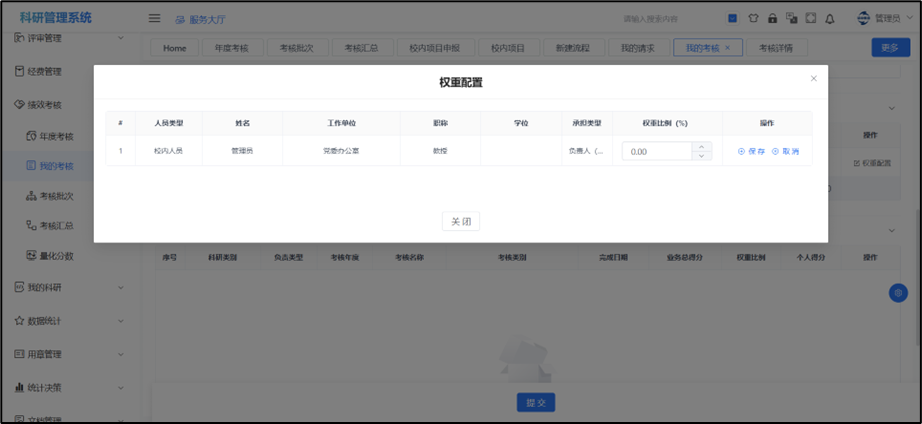Increase 权重比例 with the up arrow
This screenshot has width=922, height=424.
pos(703,146)
